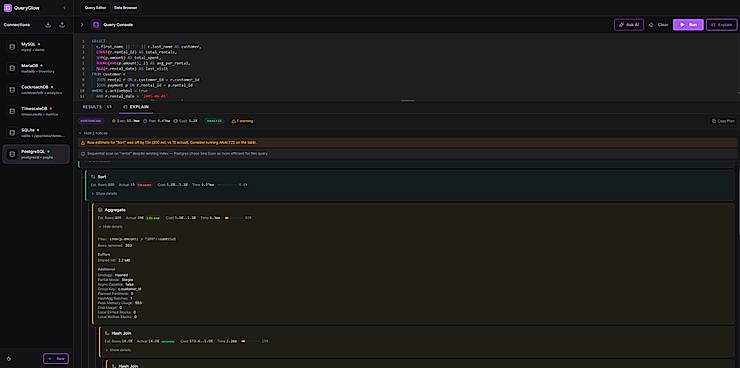740x368 pixels.
Task: Click the Query Console purple icon
Action: coord(96,25)
